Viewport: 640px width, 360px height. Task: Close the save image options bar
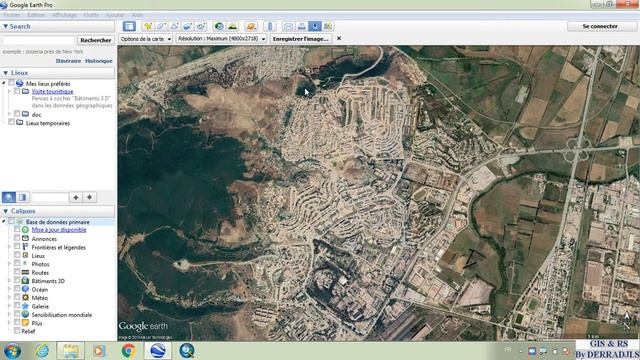tap(339, 38)
